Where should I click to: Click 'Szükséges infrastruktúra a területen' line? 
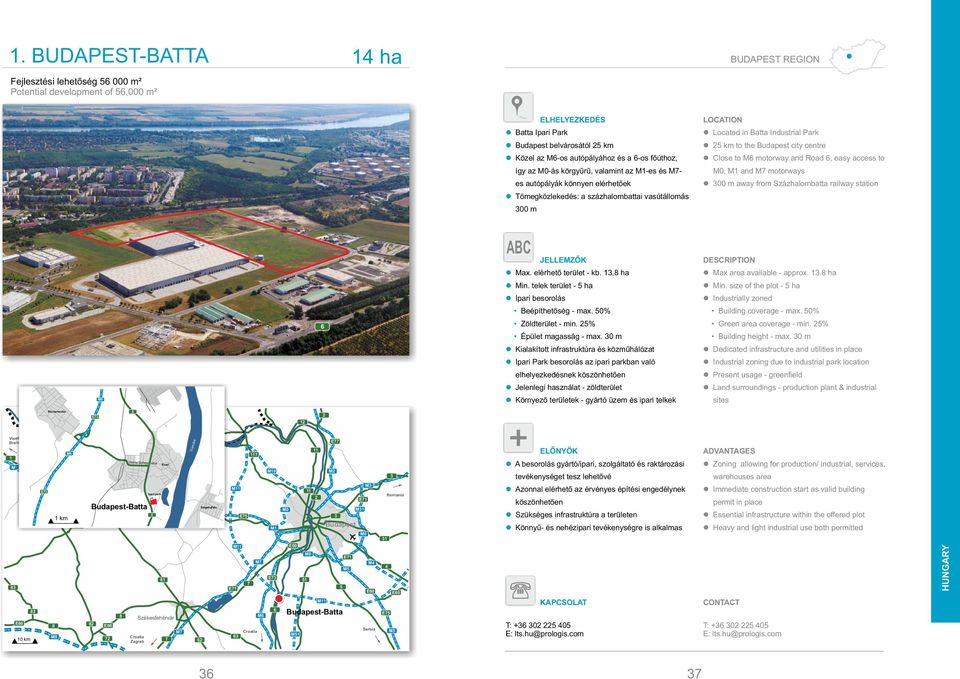click(x=576, y=515)
